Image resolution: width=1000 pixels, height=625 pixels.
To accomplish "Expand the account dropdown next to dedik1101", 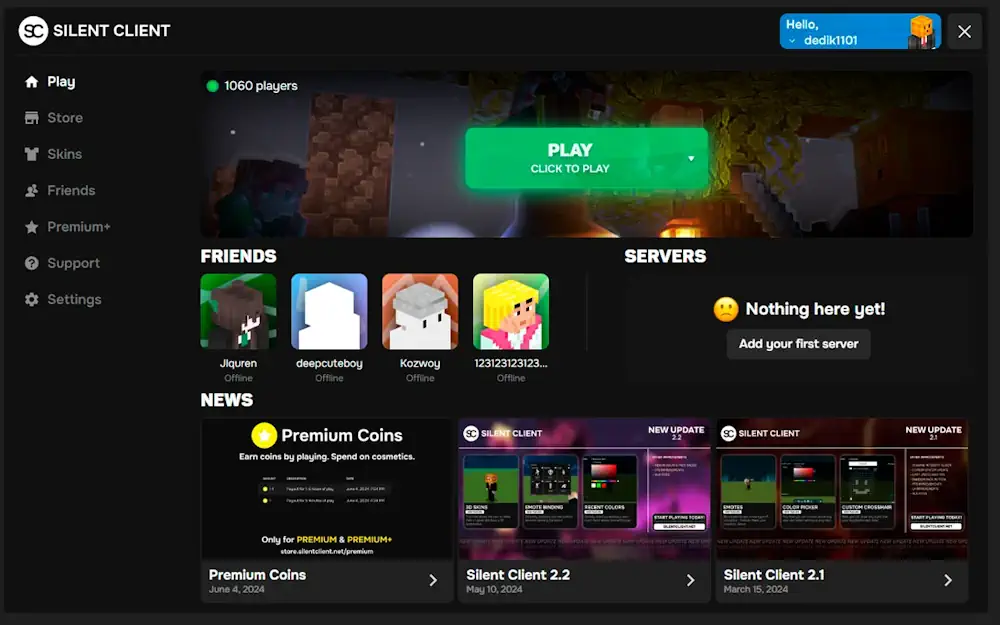I will 792,41.
